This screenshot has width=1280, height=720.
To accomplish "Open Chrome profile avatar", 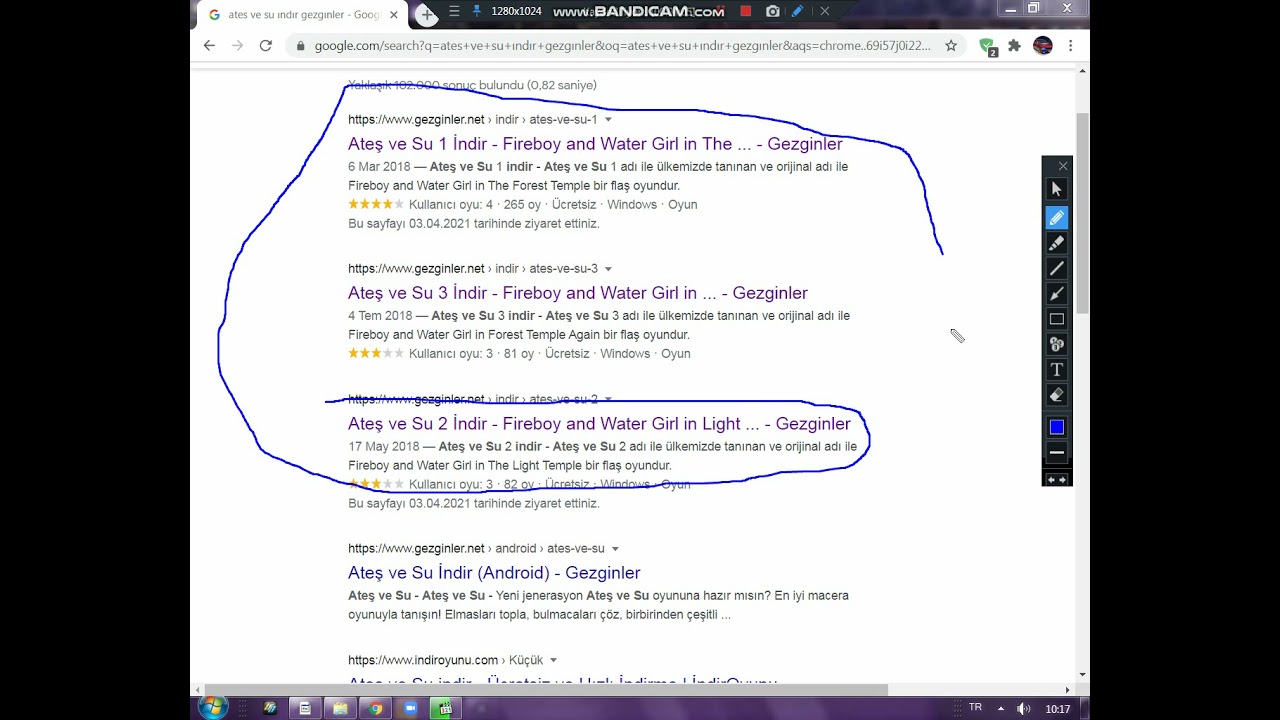I will pos(1042,45).
